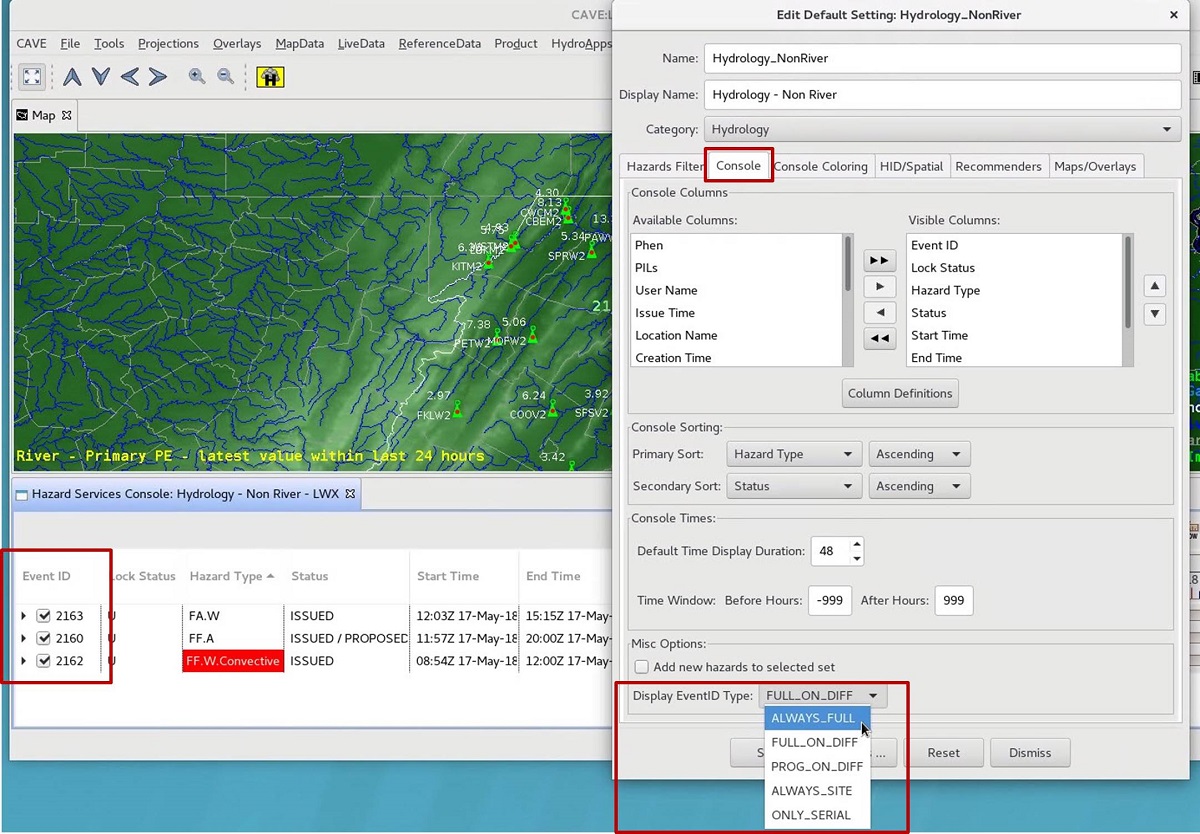Viewport: 1200px width, 834px height.
Task: Open Secondary Sort Status dropdown
Action: point(794,486)
